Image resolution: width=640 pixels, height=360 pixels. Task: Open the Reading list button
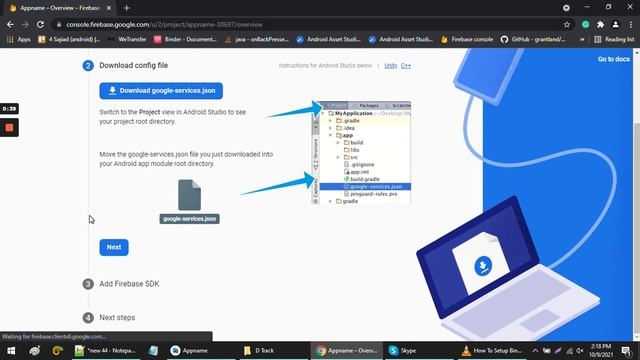tap(614, 39)
